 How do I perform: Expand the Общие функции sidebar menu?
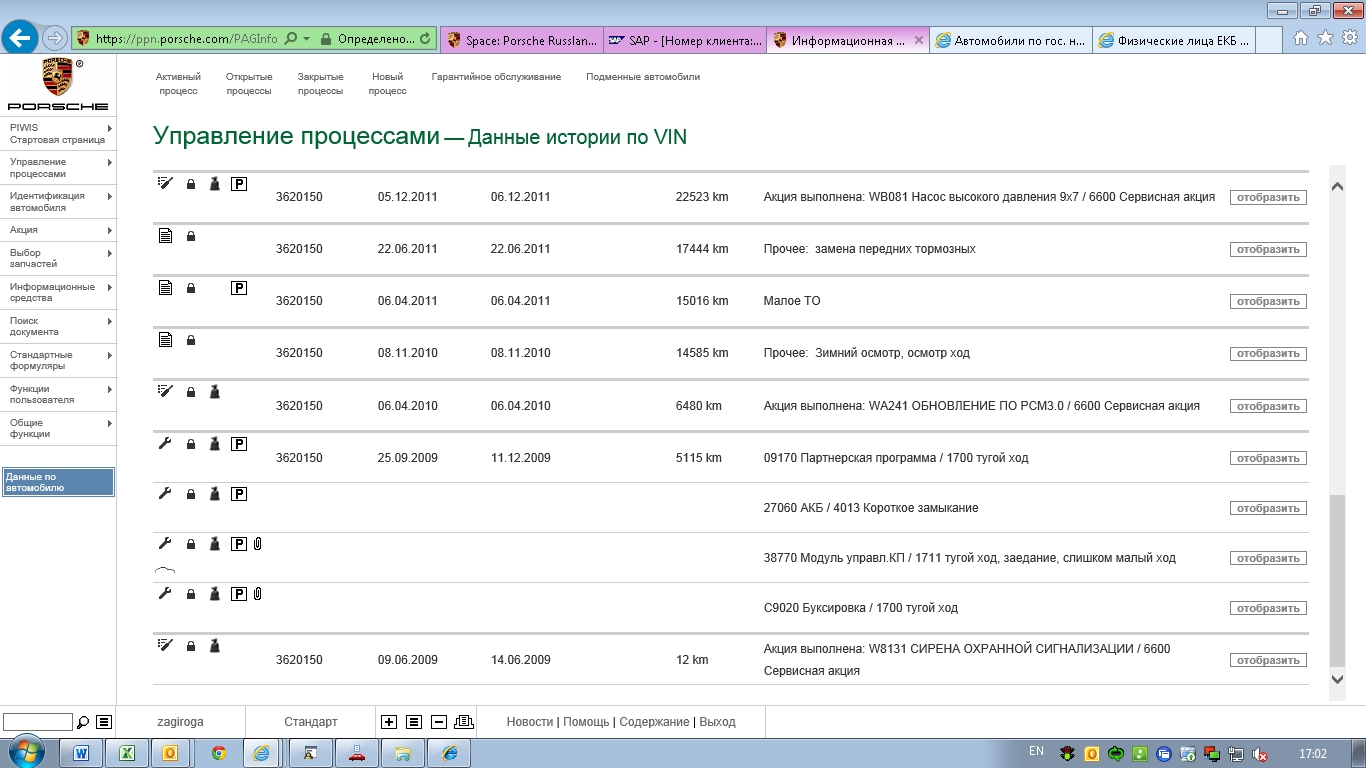58,429
